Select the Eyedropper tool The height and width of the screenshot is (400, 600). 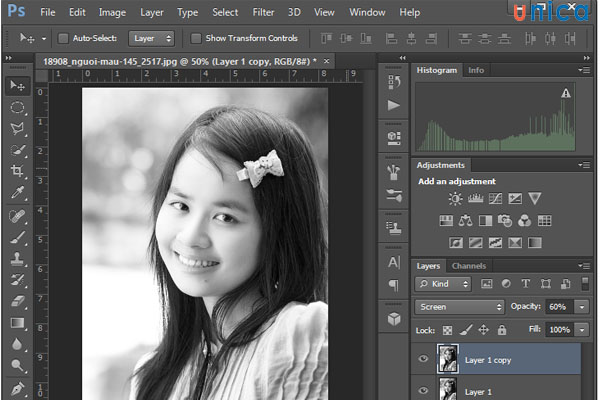tap(17, 192)
